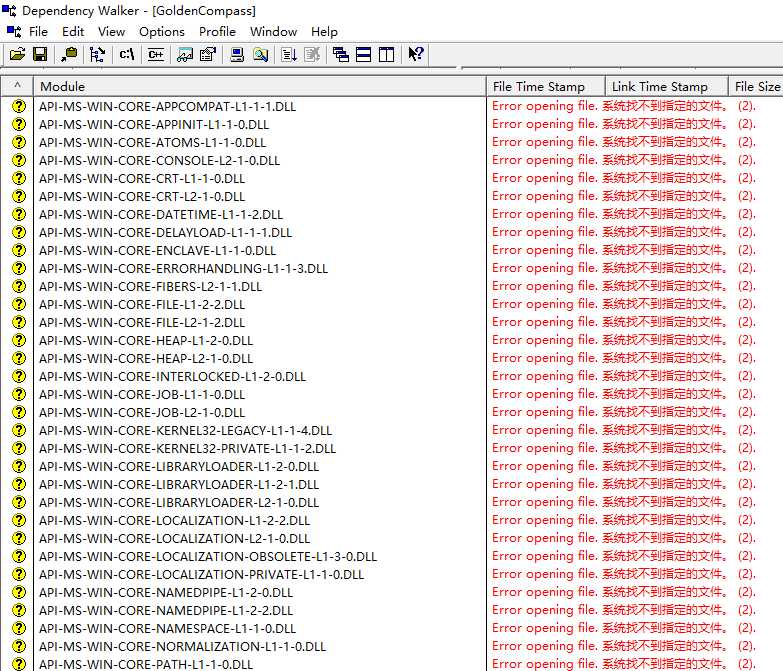Open the Options menu
The height and width of the screenshot is (671, 783).
click(162, 31)
